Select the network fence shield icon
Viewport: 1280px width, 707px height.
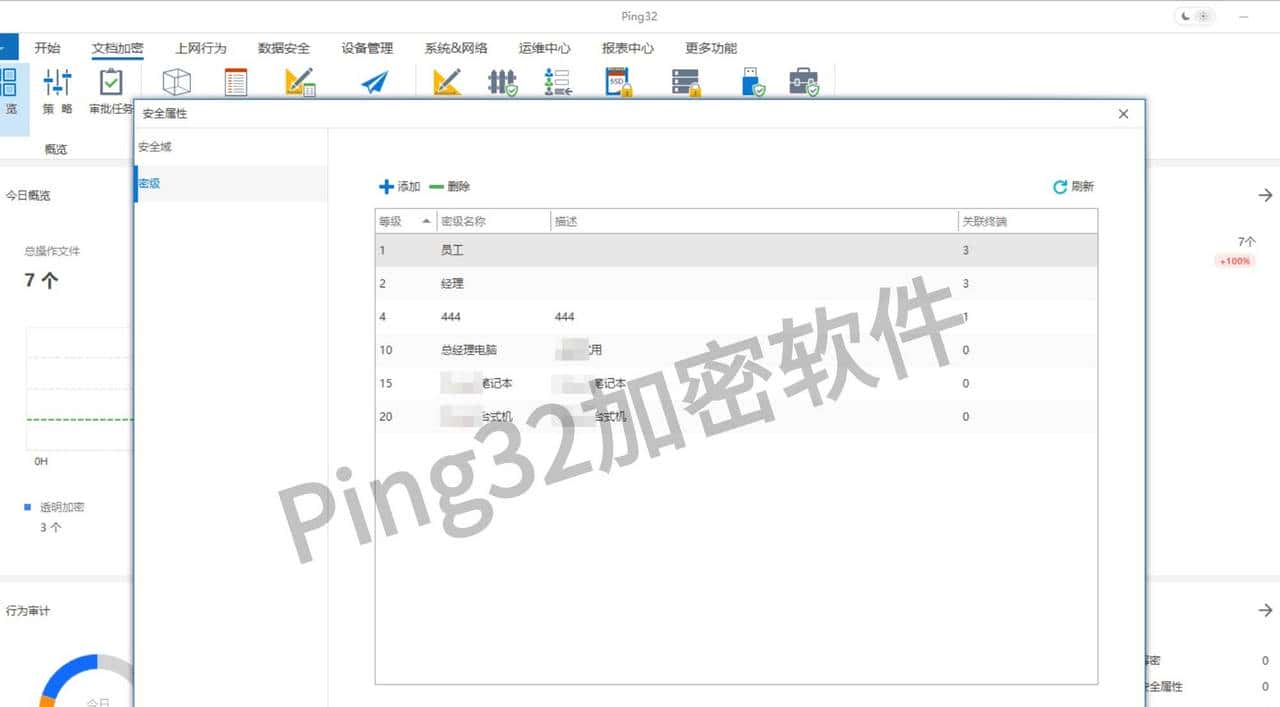click(x=502, y=82)
